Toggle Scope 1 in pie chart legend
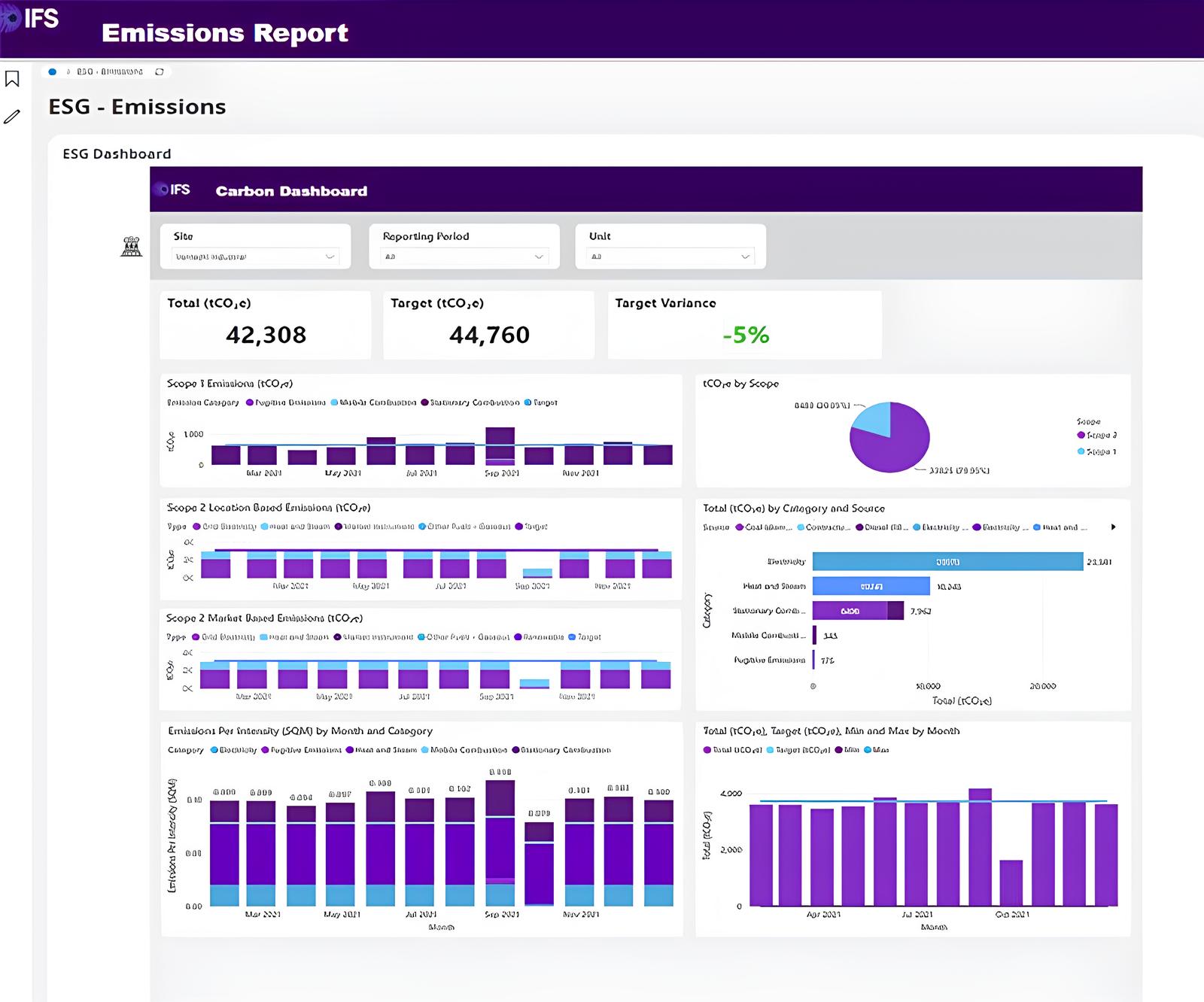Image resolution: width=1204 pixels, height=1002 pixels. pyautogui.click(x=1097, y=452)
